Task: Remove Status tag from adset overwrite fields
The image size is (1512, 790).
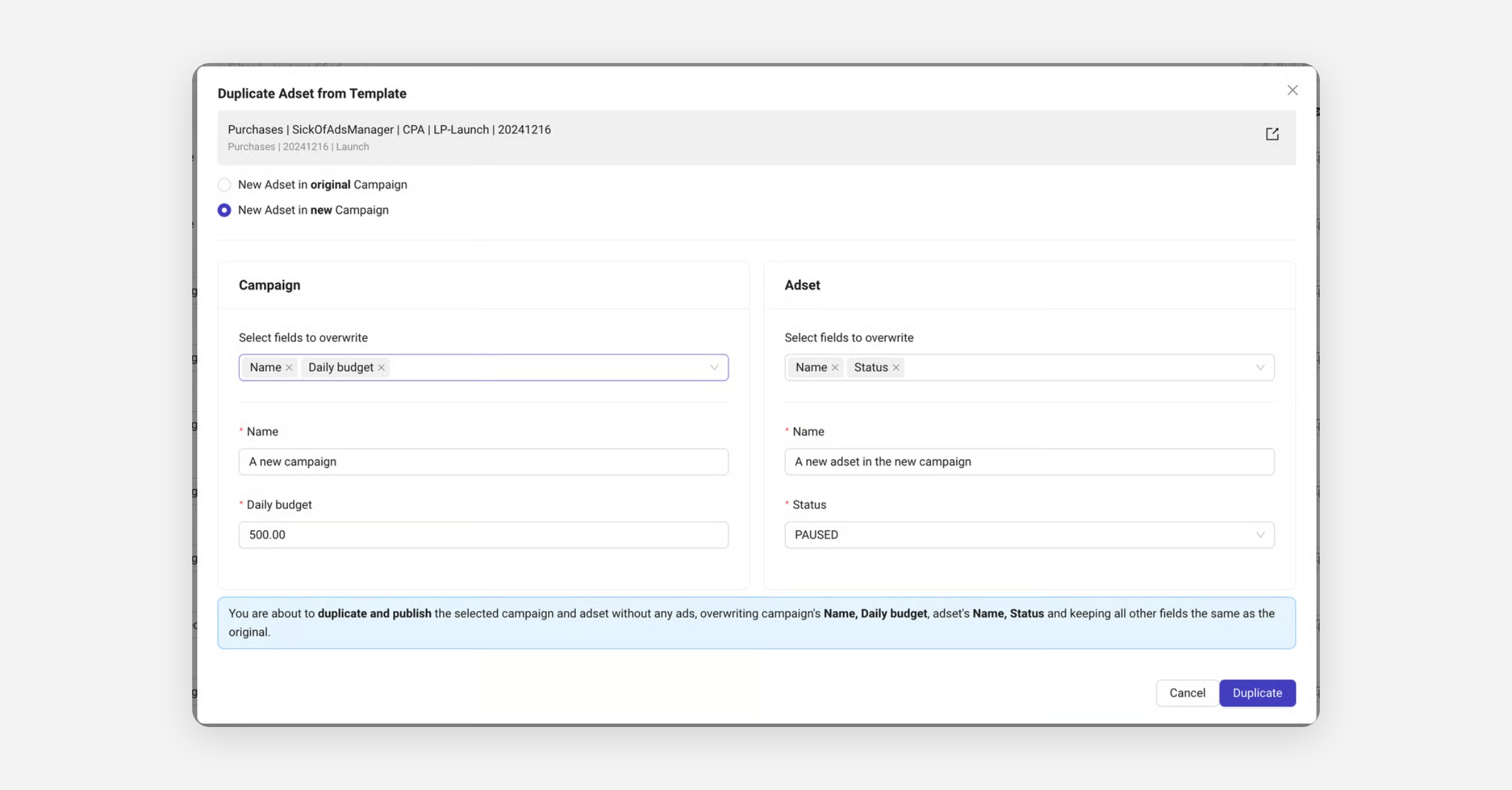Action: click(x=896, y=367)
